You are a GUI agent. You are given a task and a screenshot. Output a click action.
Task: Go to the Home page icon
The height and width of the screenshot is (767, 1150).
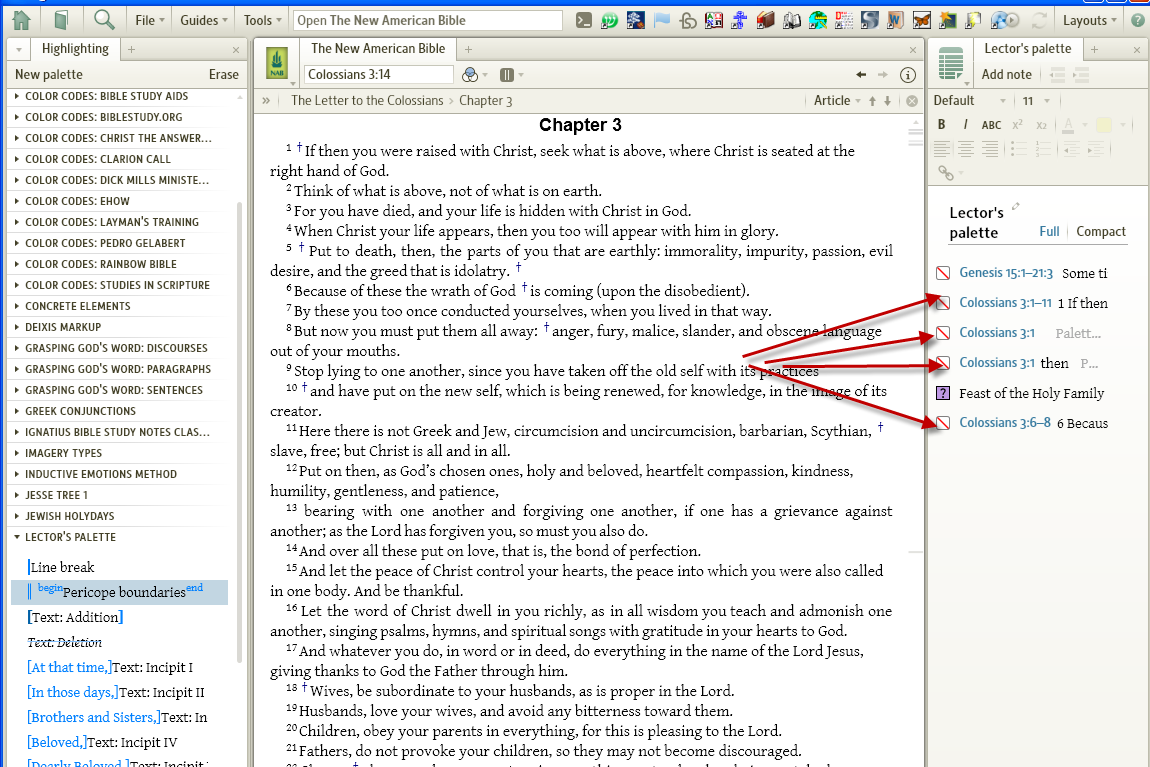tap(21, 20)
